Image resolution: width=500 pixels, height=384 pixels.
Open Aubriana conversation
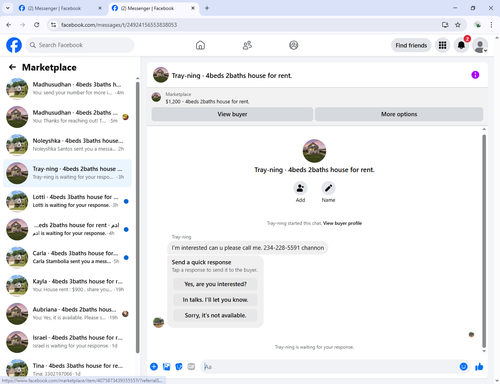(x=67, y=314)
